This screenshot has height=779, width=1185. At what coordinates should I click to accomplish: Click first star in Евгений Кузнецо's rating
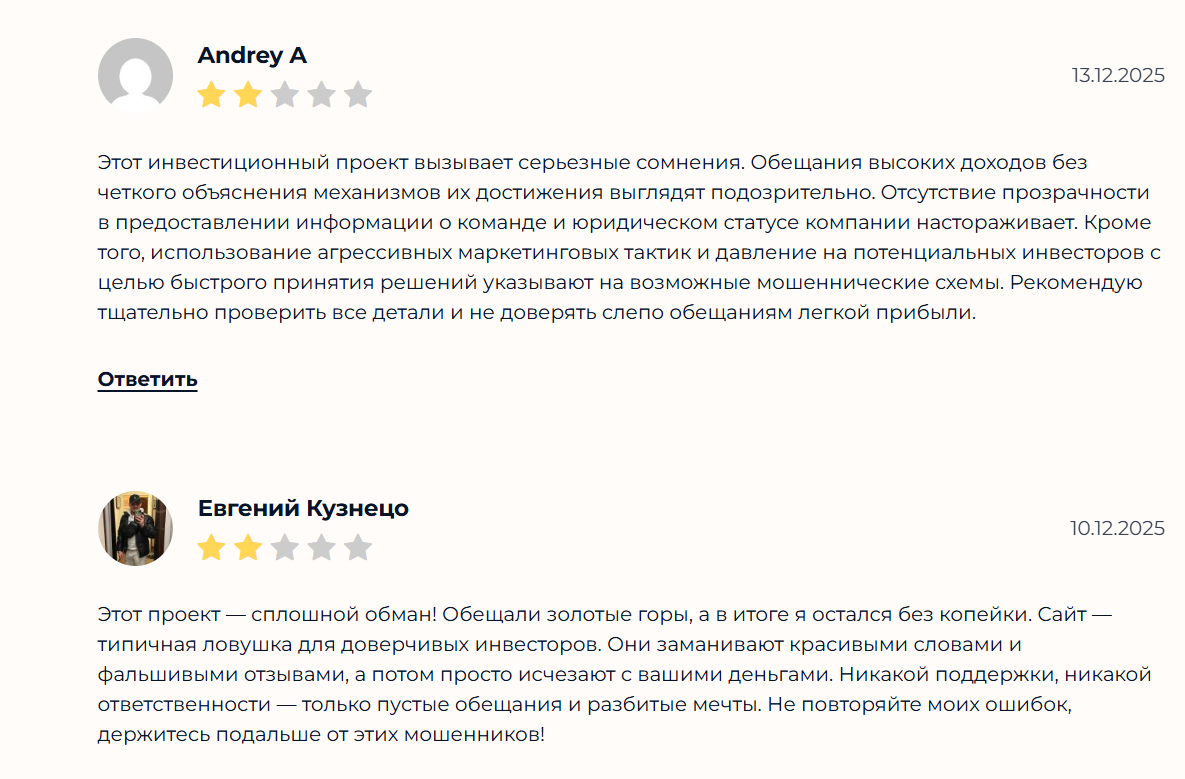point(211,548)
